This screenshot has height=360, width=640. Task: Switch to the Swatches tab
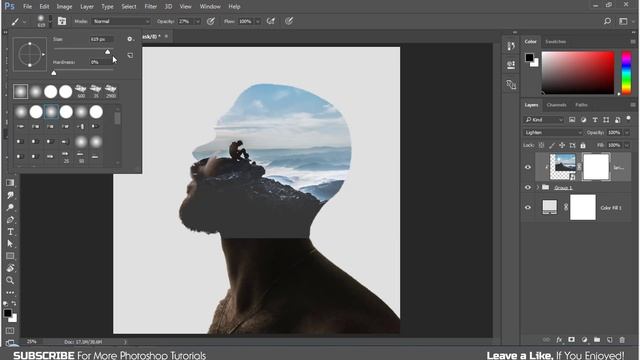(x=556, y=42)
